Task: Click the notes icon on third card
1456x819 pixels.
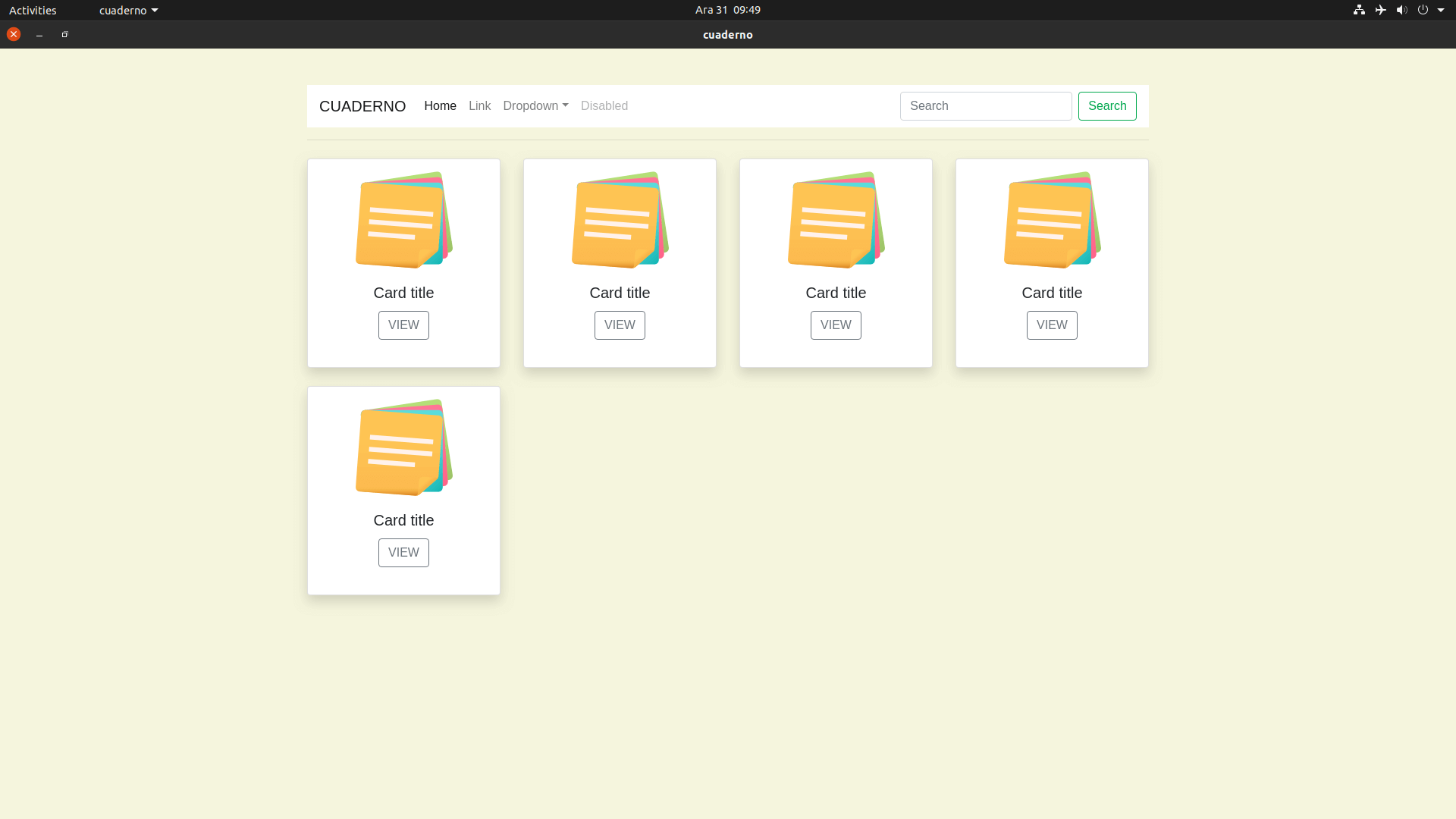Action: 836,220
